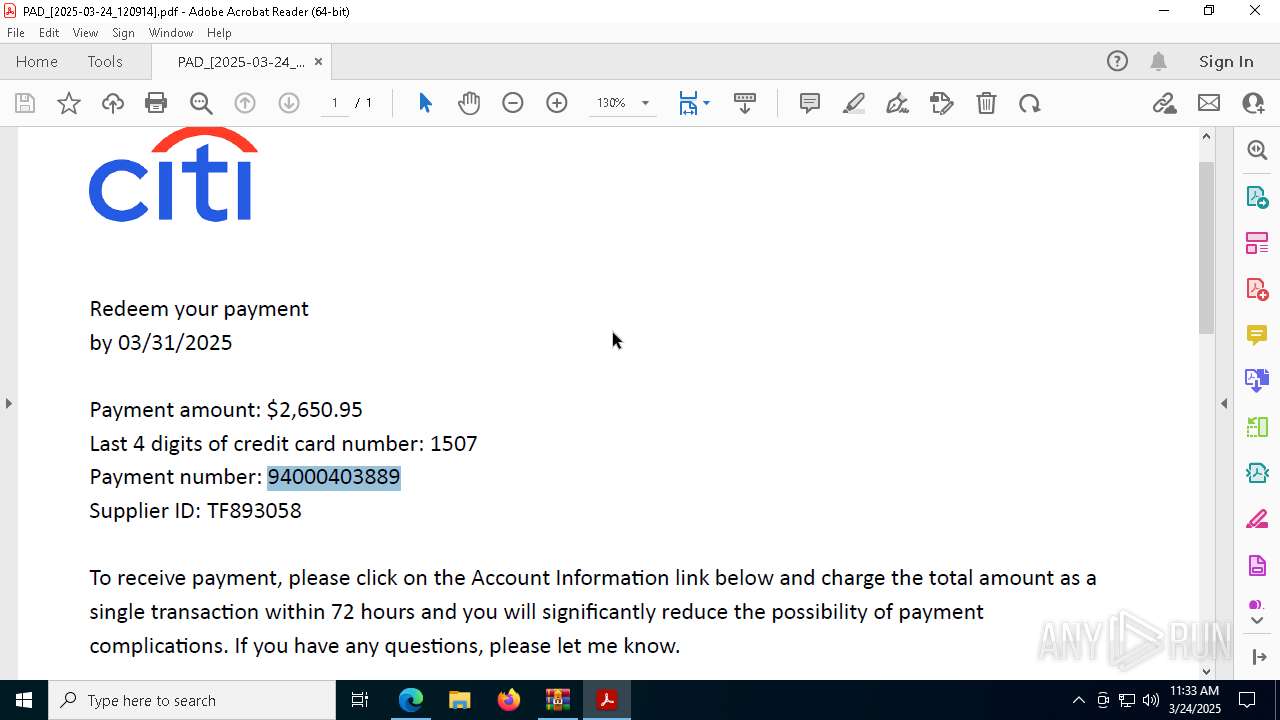Open Organize Pages tool in right pane
This screenshot has height=720, width=1280.
click(x=1257, y=243)
